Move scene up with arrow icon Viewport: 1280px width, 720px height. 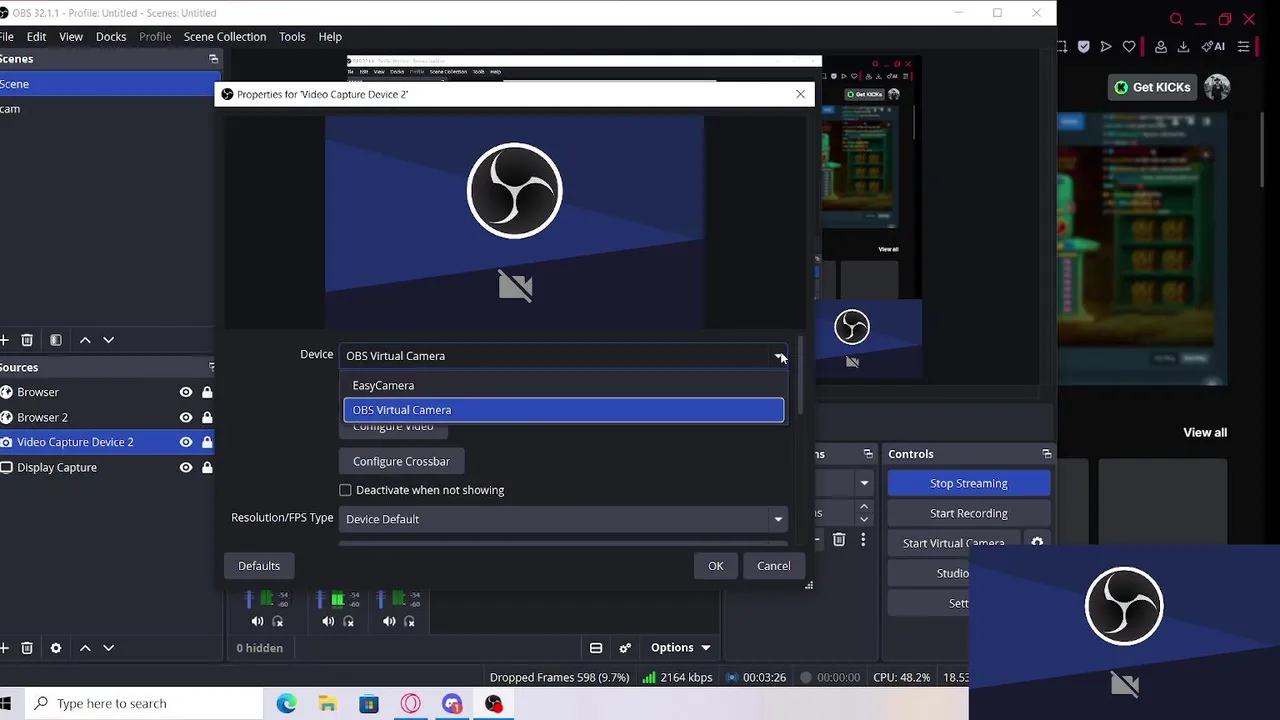point(85,340)
